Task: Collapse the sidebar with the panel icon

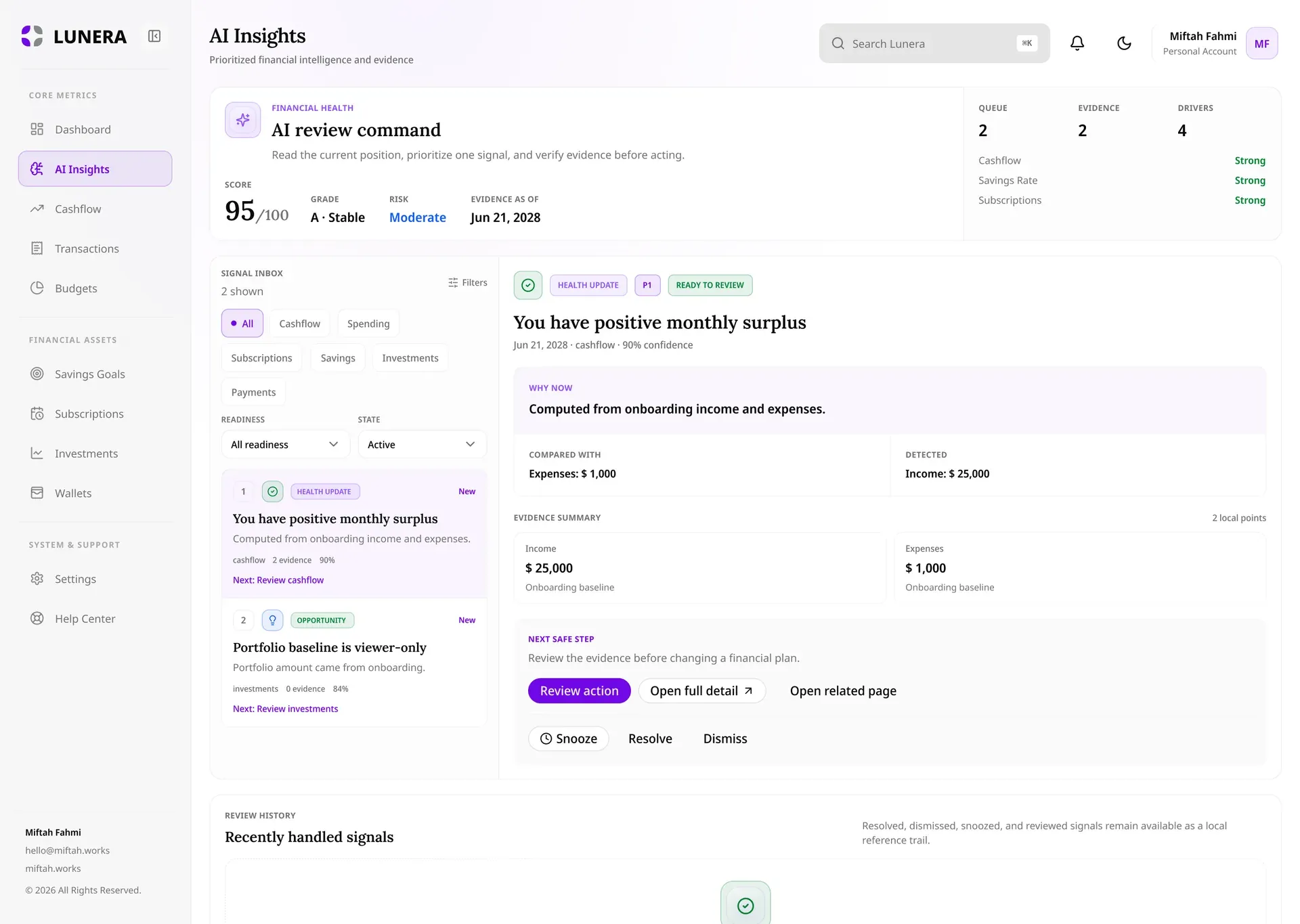Action: pos(154,36)
